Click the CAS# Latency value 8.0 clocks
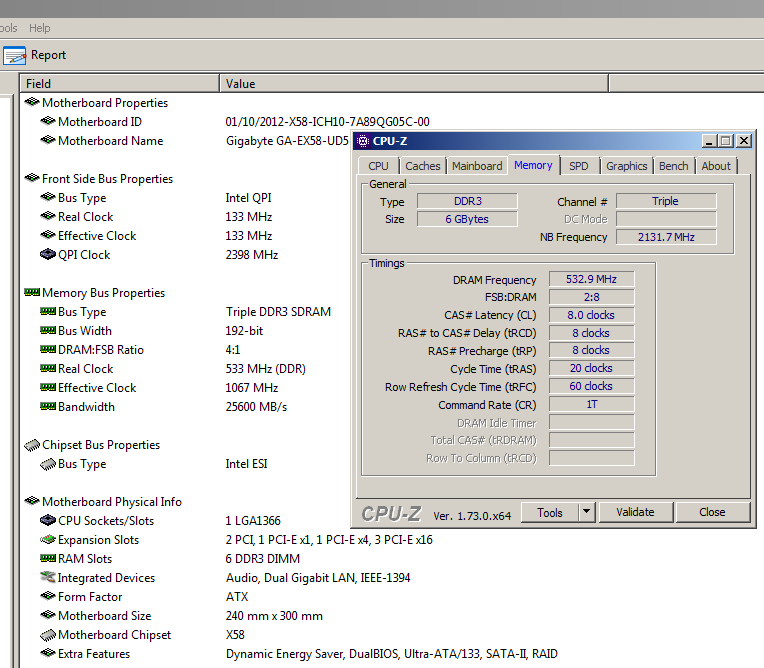764x668 pixels. (591, 315)
